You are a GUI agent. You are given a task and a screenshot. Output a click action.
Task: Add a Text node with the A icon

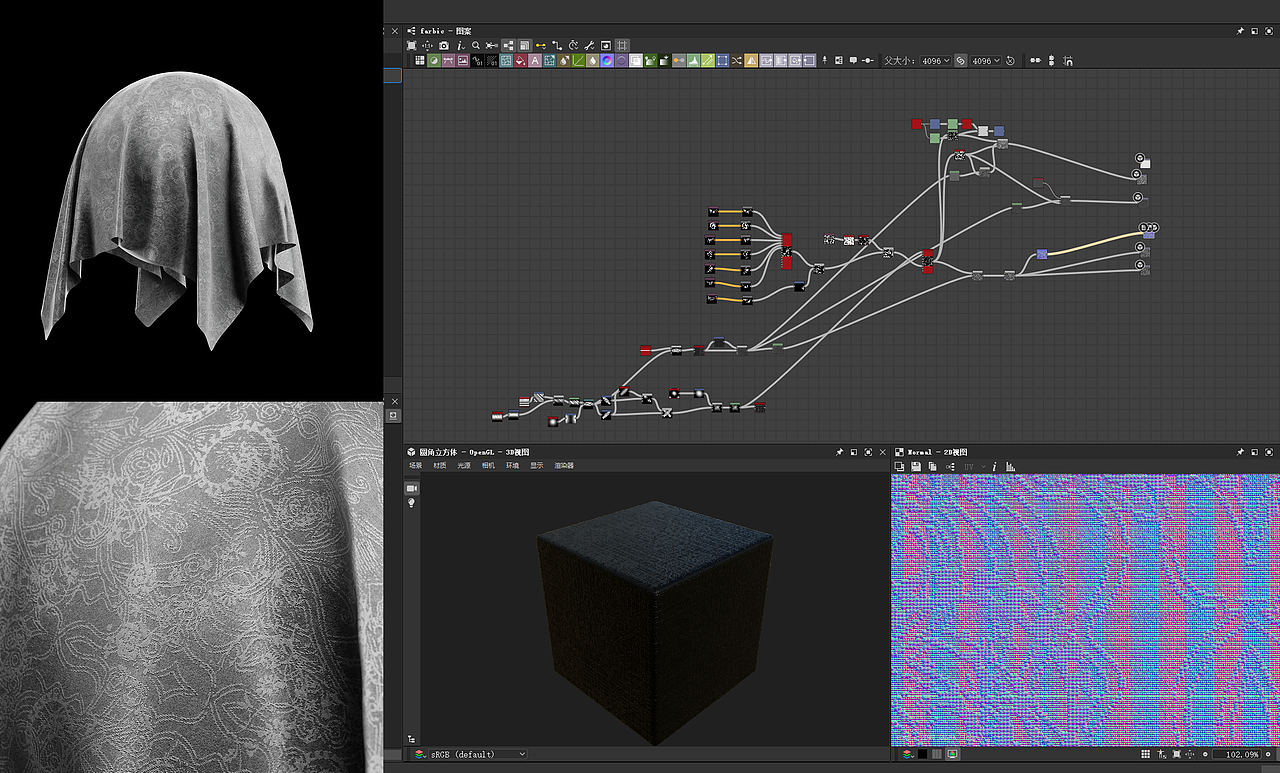pos(535,61)
